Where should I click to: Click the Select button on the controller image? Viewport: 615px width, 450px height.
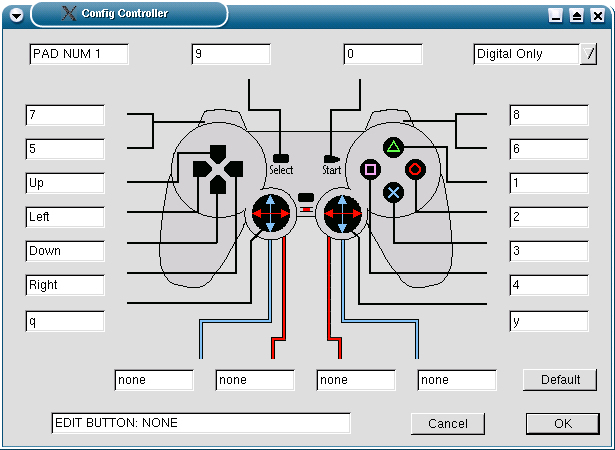tap(281, 159)
